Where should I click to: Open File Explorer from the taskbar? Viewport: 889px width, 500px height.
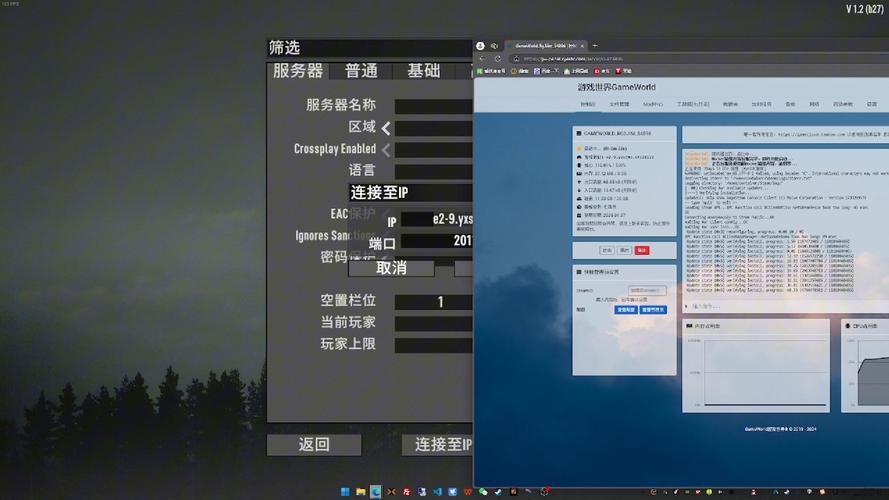(x=360, y=491)
